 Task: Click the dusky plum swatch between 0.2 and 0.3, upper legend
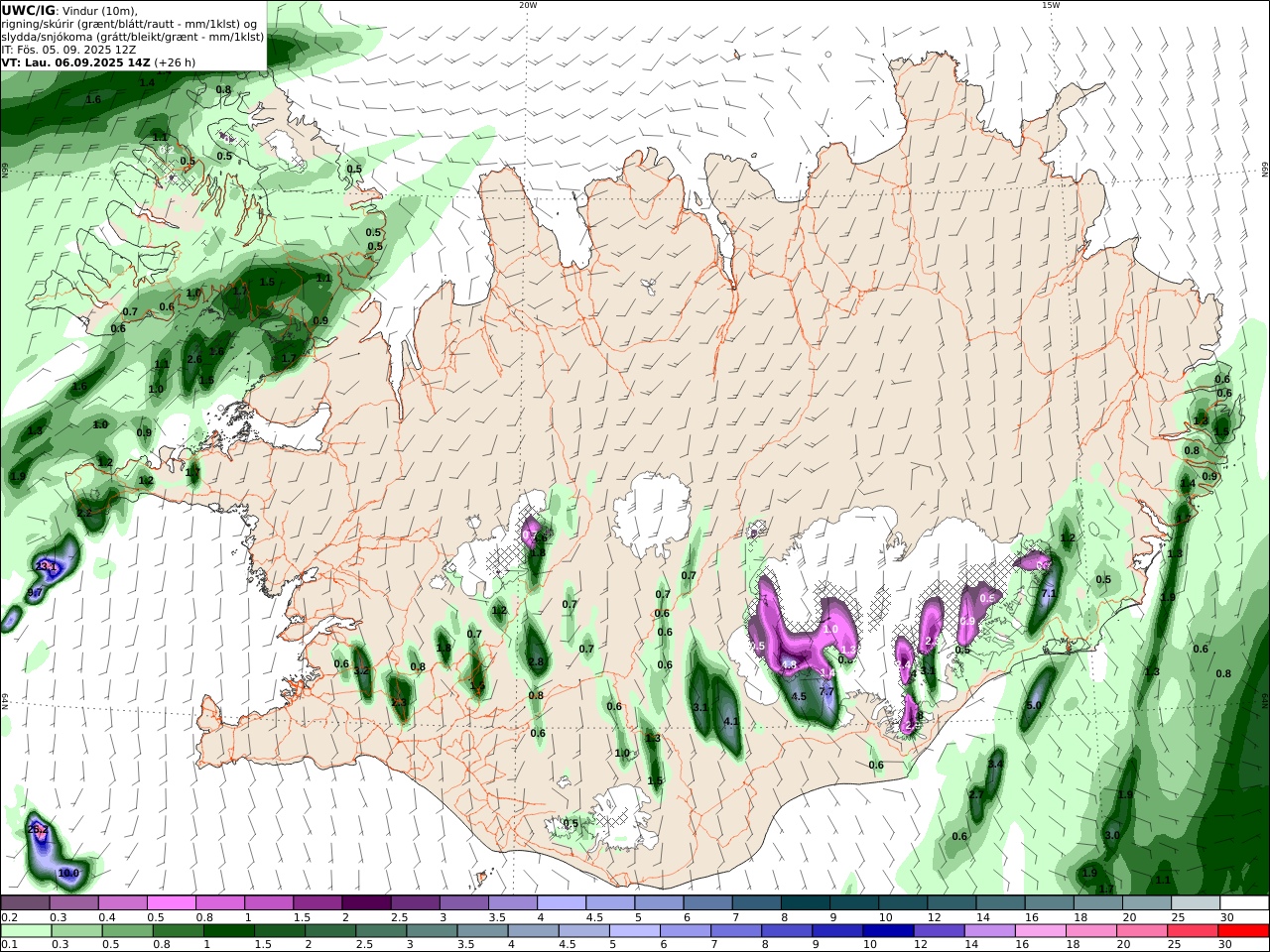click(25, 902)
